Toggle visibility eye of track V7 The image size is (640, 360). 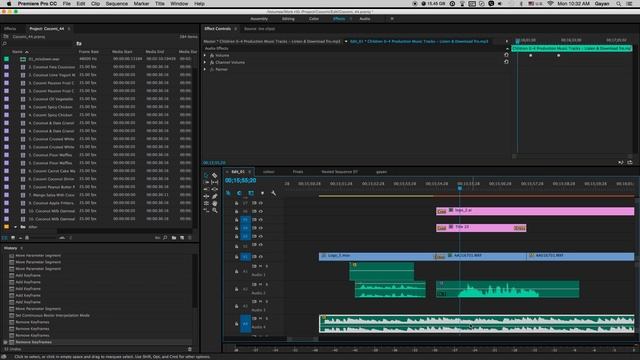[x=261, y=203]
